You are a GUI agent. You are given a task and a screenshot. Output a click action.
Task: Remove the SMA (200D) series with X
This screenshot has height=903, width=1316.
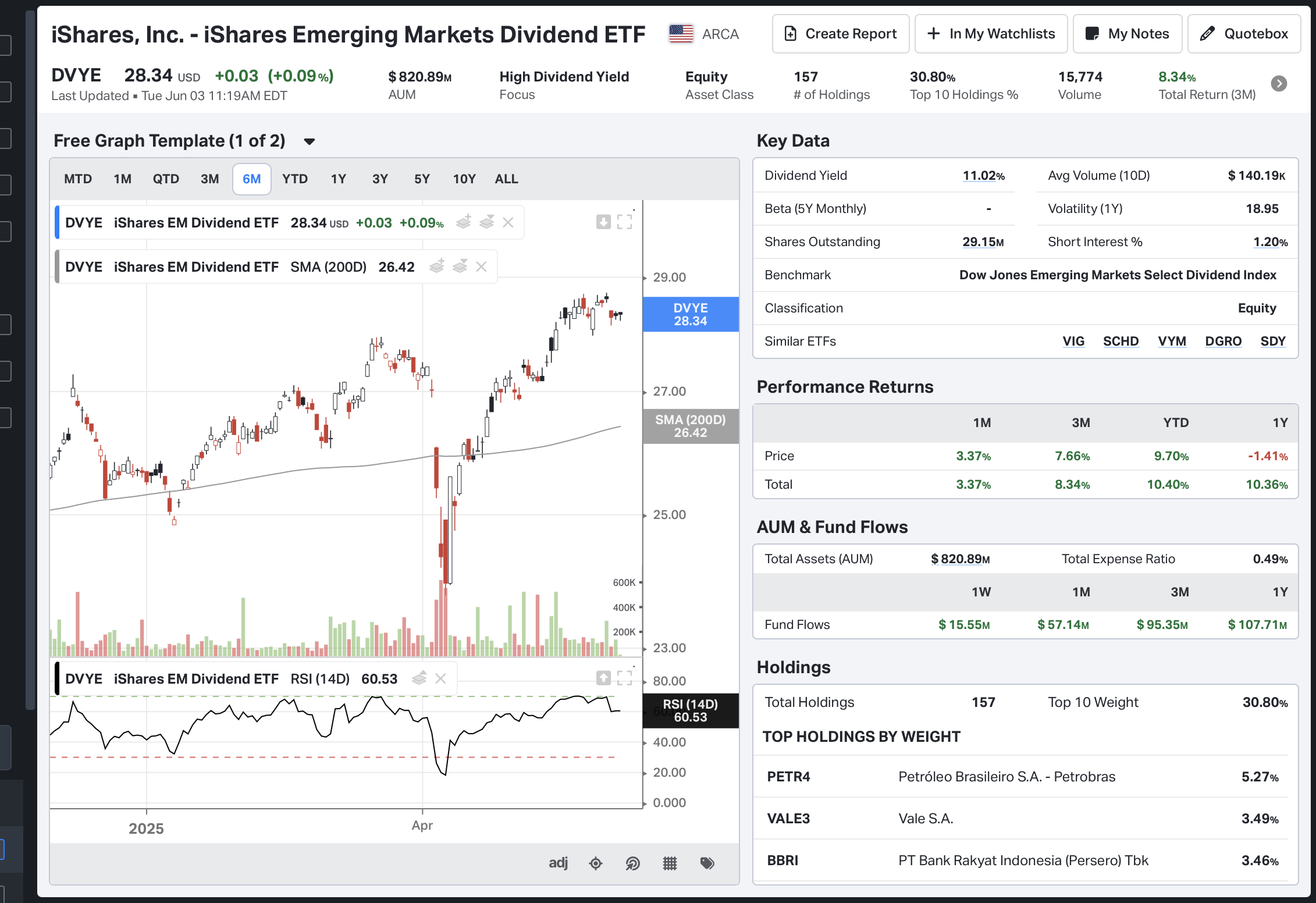pyautogui.click(x=481, y=267)
